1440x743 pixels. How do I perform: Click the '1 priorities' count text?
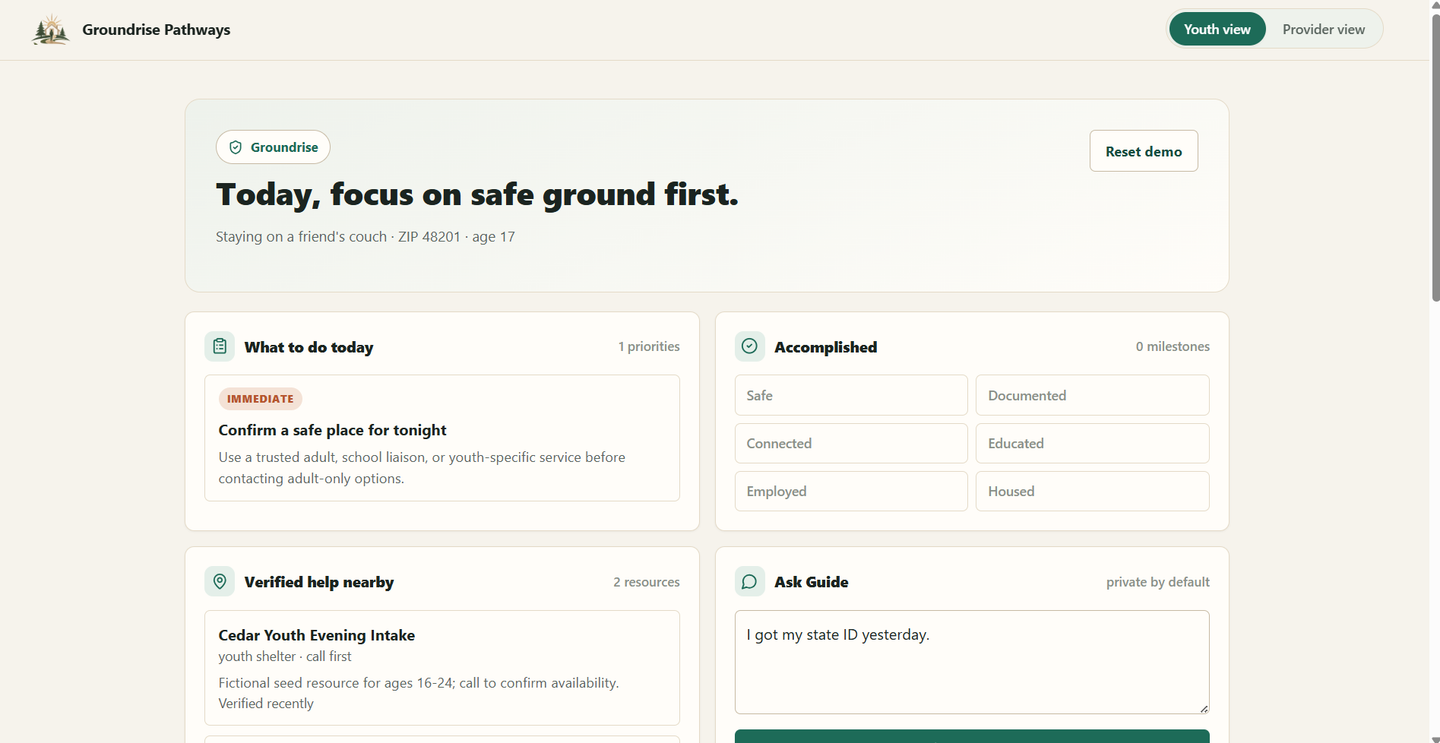click(649, 347)
